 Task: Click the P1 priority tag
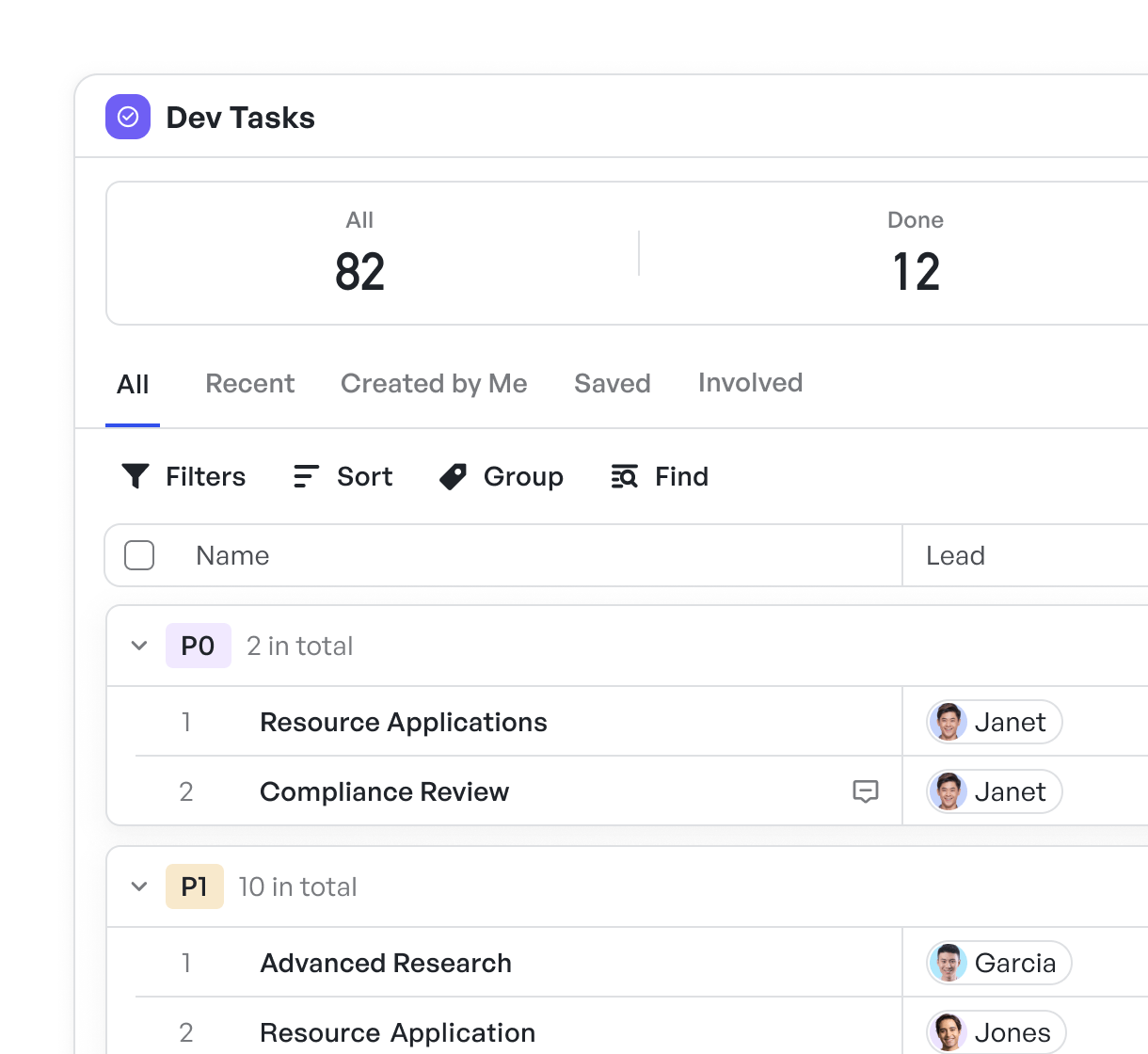(195, 886)
